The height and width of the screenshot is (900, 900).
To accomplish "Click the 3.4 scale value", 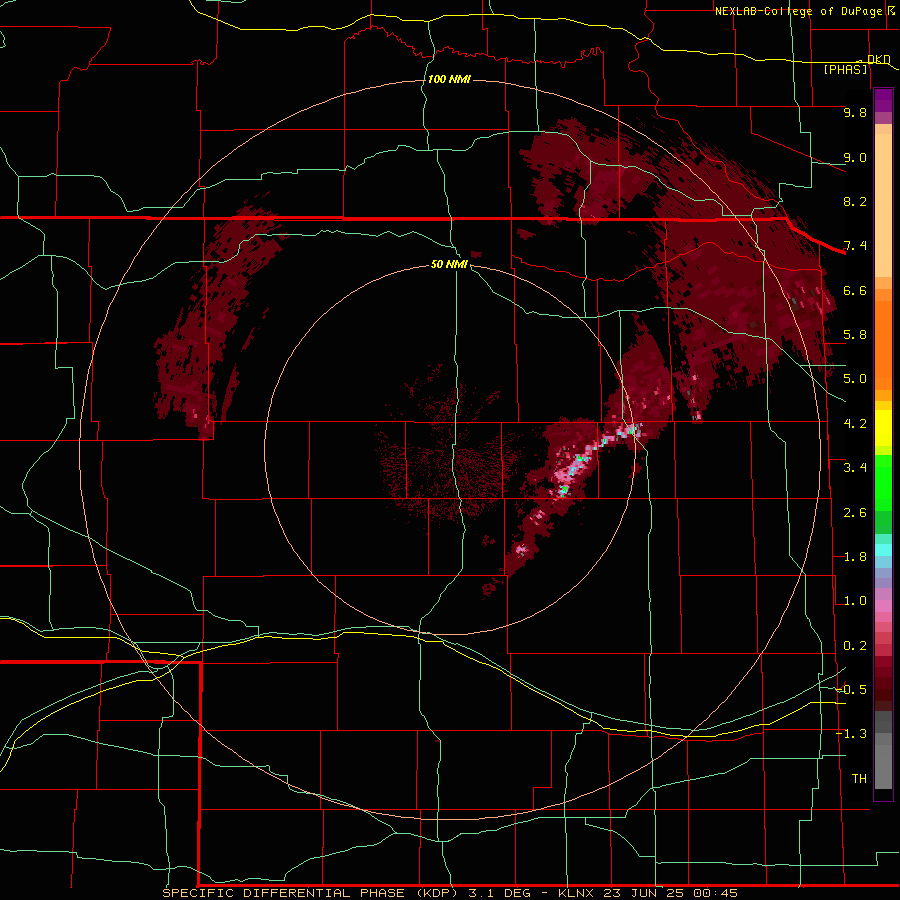I will (x=855, y=468).
